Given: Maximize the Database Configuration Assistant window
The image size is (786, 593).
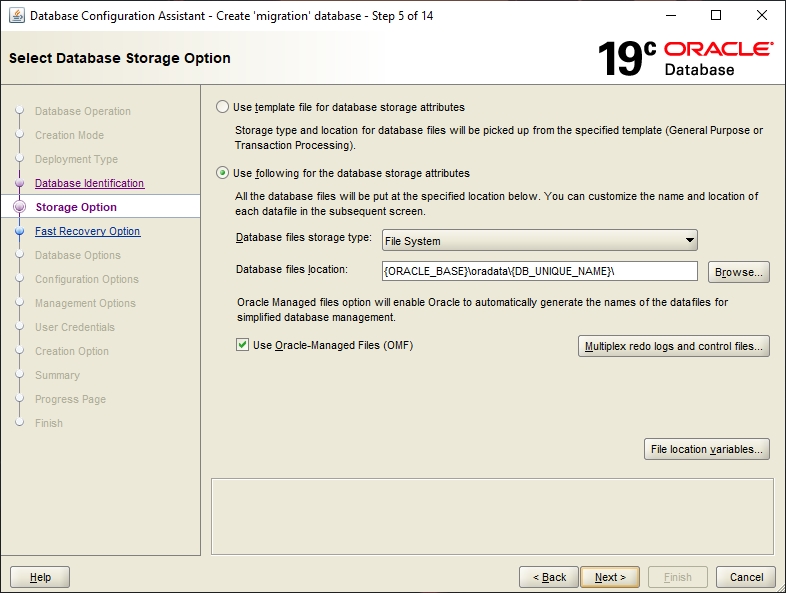Looking at the screenshot, I should pos(716,15).
